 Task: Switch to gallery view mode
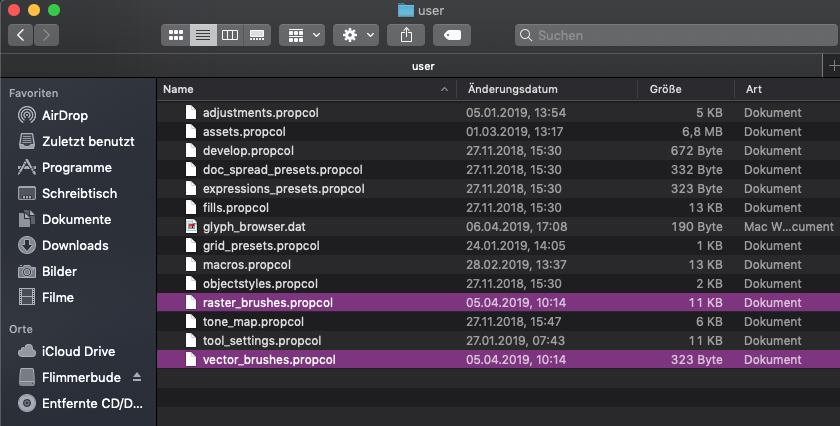coord(257,35)
